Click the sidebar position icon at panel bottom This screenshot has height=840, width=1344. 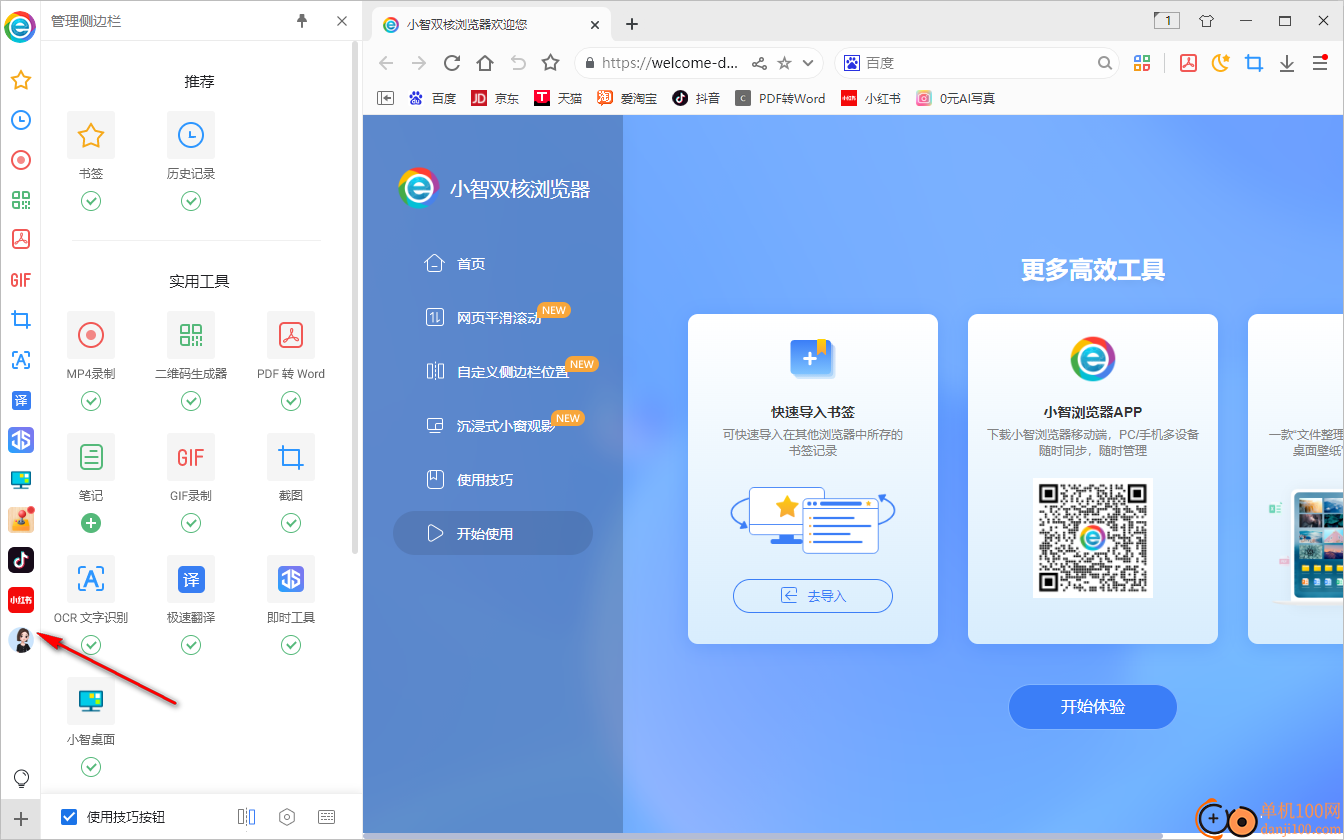pos(246,817)
